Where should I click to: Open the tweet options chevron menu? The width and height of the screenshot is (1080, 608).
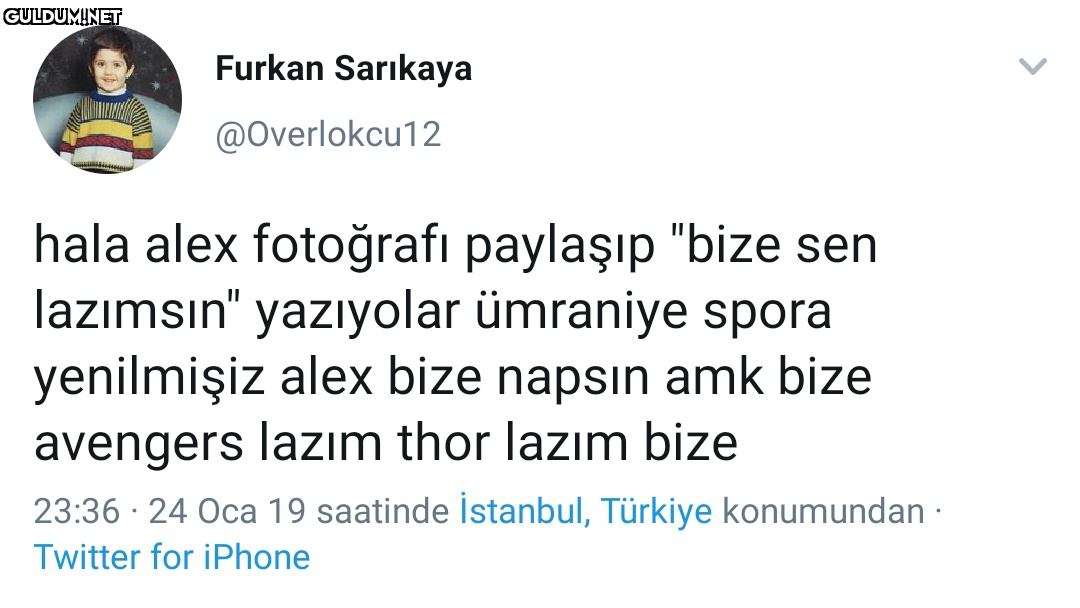(1032, 67)
